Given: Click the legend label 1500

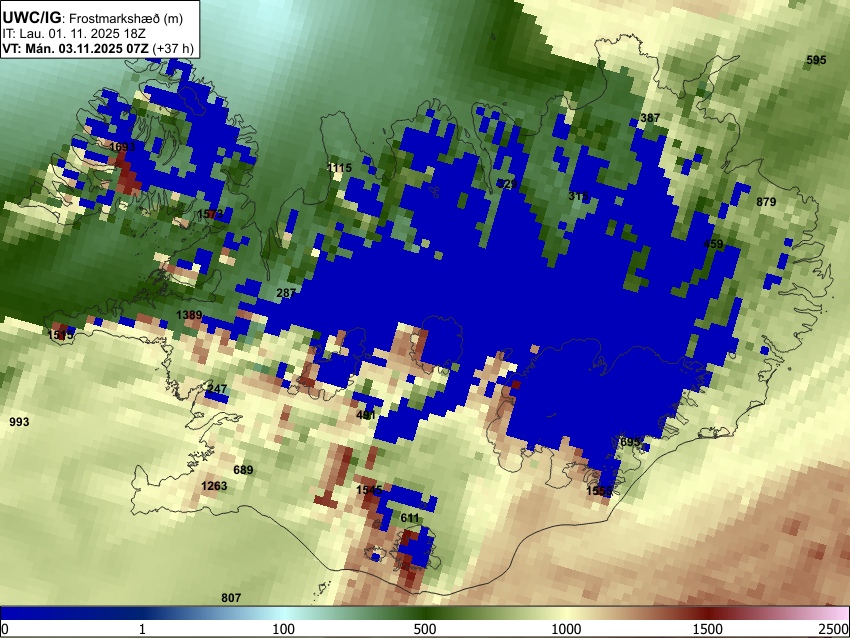Looking at the screenshot, I should pyautogui.click(x=707, y=629).
